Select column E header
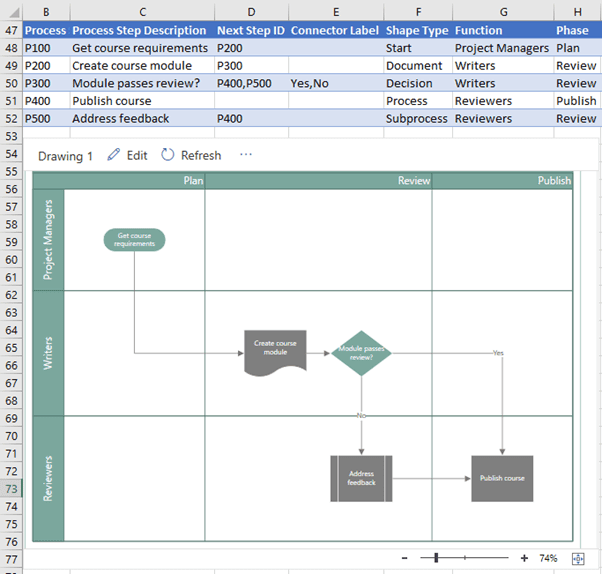Image resolution: width=602 pixels, height=574 pixels. 336,12
